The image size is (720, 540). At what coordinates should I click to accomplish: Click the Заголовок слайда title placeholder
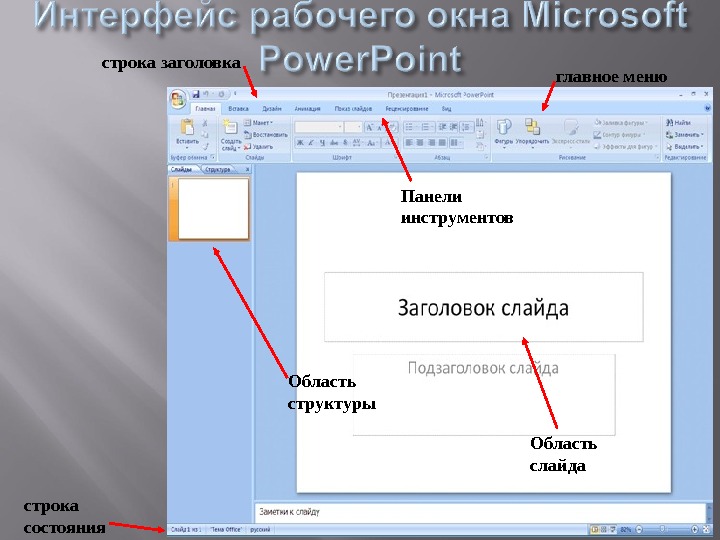click(x=484, y=307)
